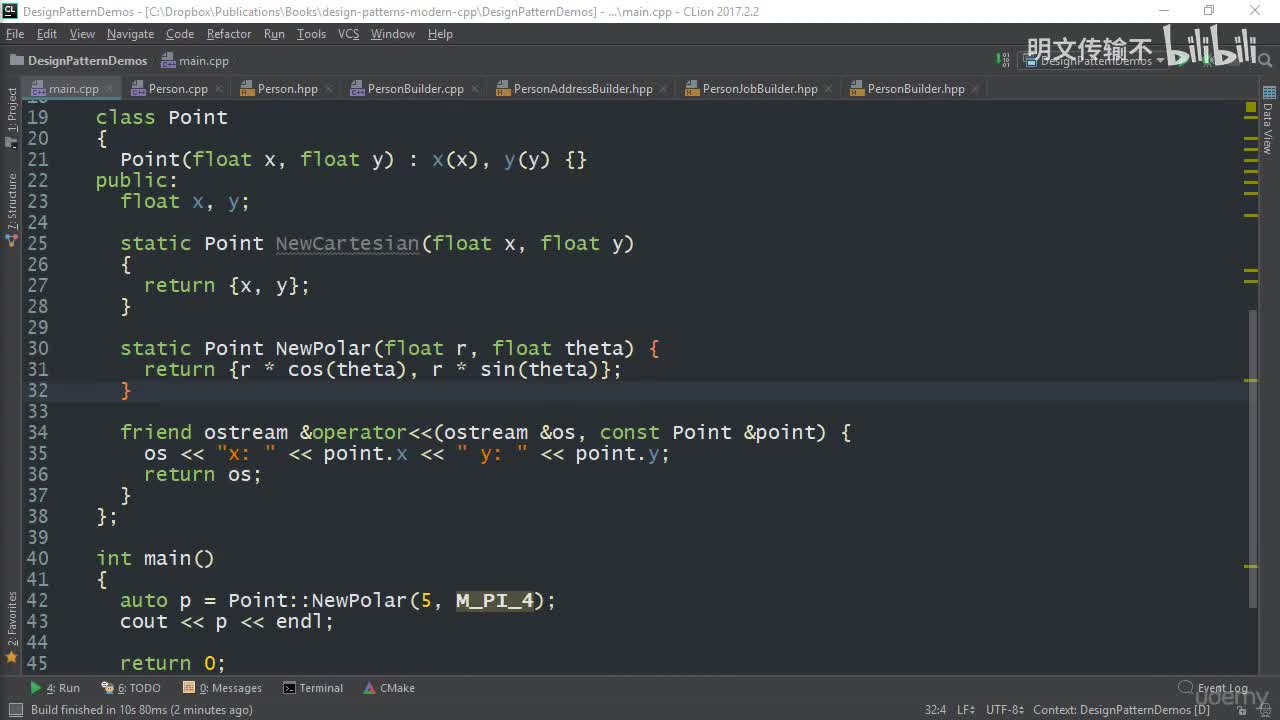Open the Edit menu
Viewport: 1280px width, 720px height.
(47, 34)
